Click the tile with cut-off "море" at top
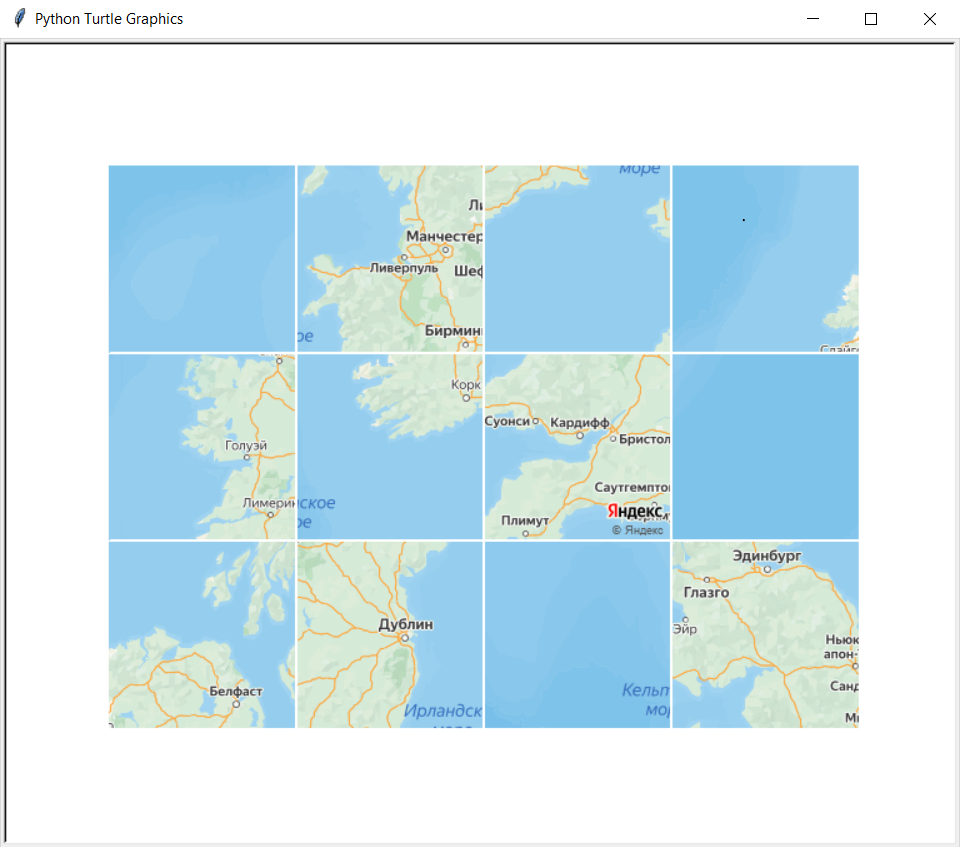 pyautogui.click(x=577, y=258)
